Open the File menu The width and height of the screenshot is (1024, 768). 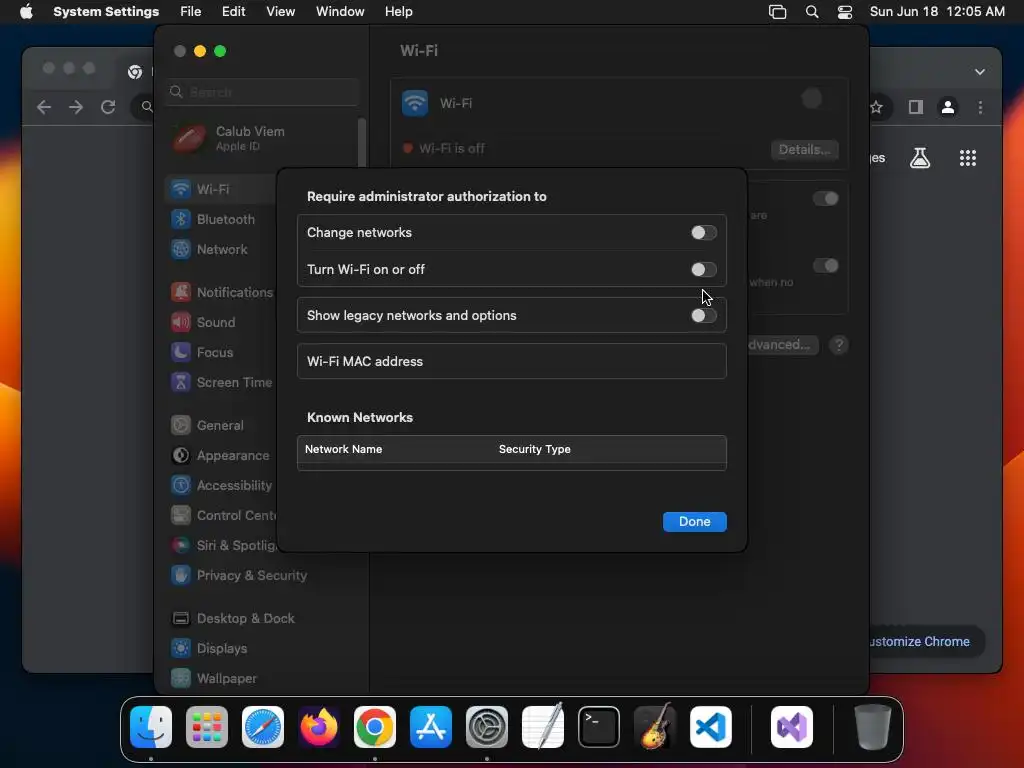(191, 12)
